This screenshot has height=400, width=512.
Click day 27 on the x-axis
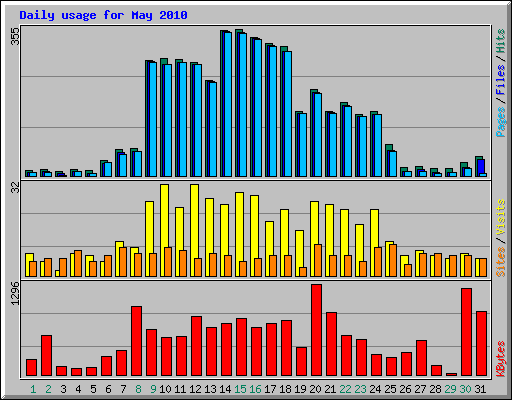(x=420, y=389)
